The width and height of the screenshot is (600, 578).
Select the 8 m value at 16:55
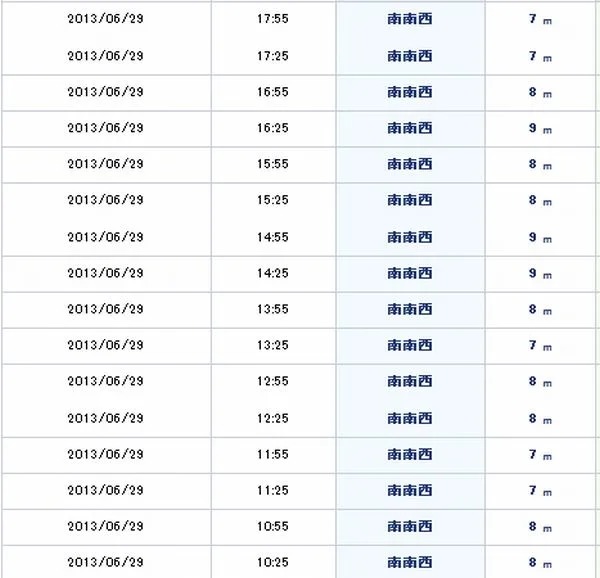point(540,92)
